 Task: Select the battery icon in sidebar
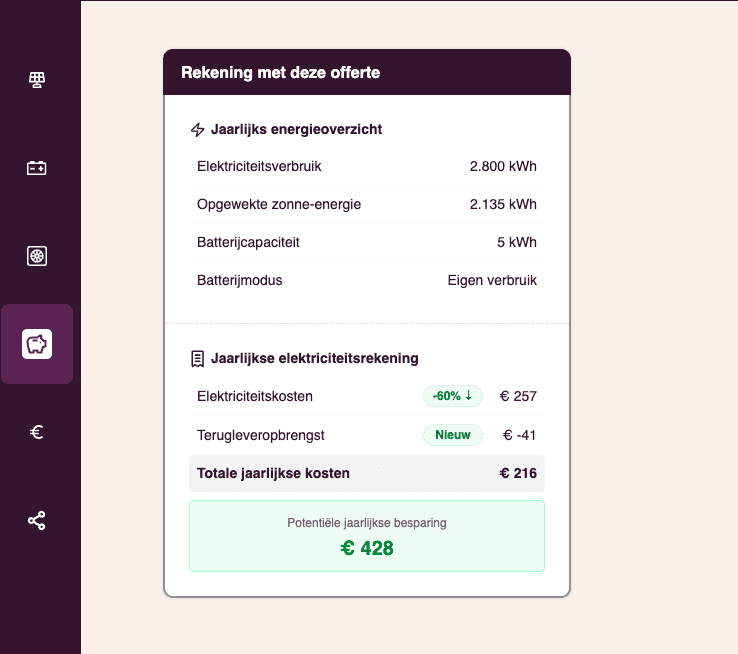tap(37, 168)
